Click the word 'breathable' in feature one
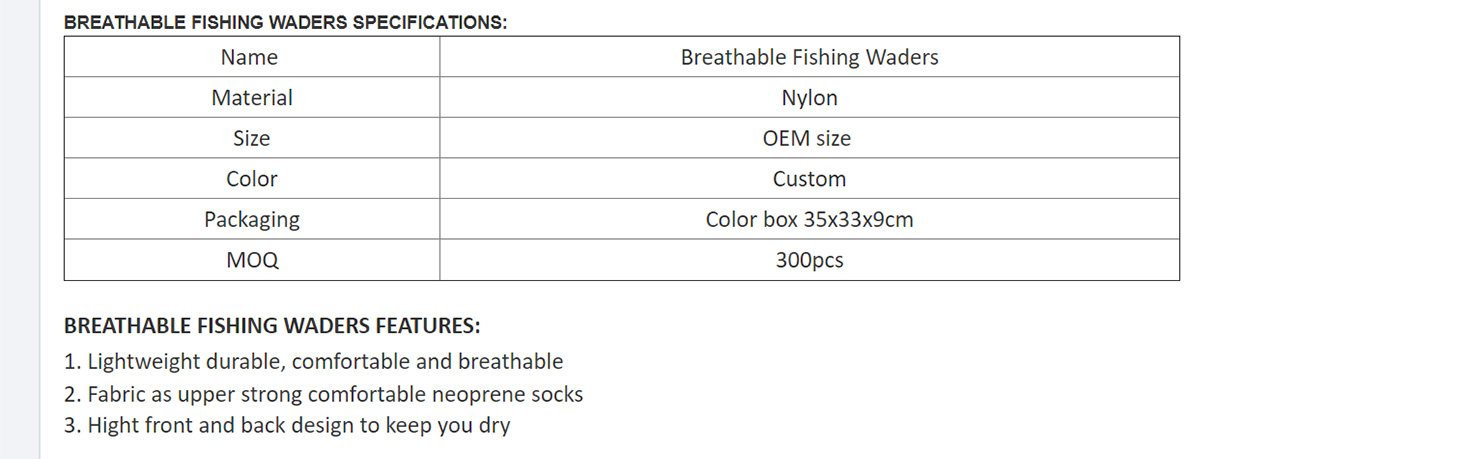1470x459 pixels. pos(510,362)
